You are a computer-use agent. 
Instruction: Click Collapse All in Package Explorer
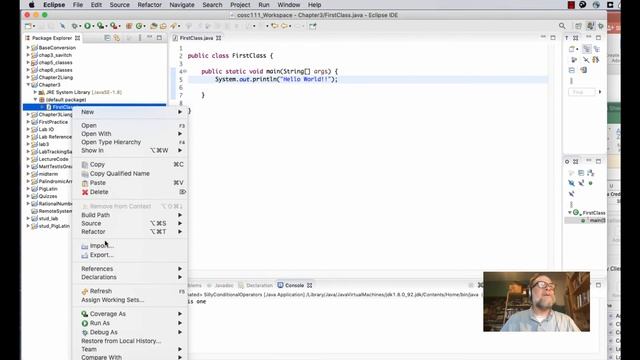click(107, 38)
